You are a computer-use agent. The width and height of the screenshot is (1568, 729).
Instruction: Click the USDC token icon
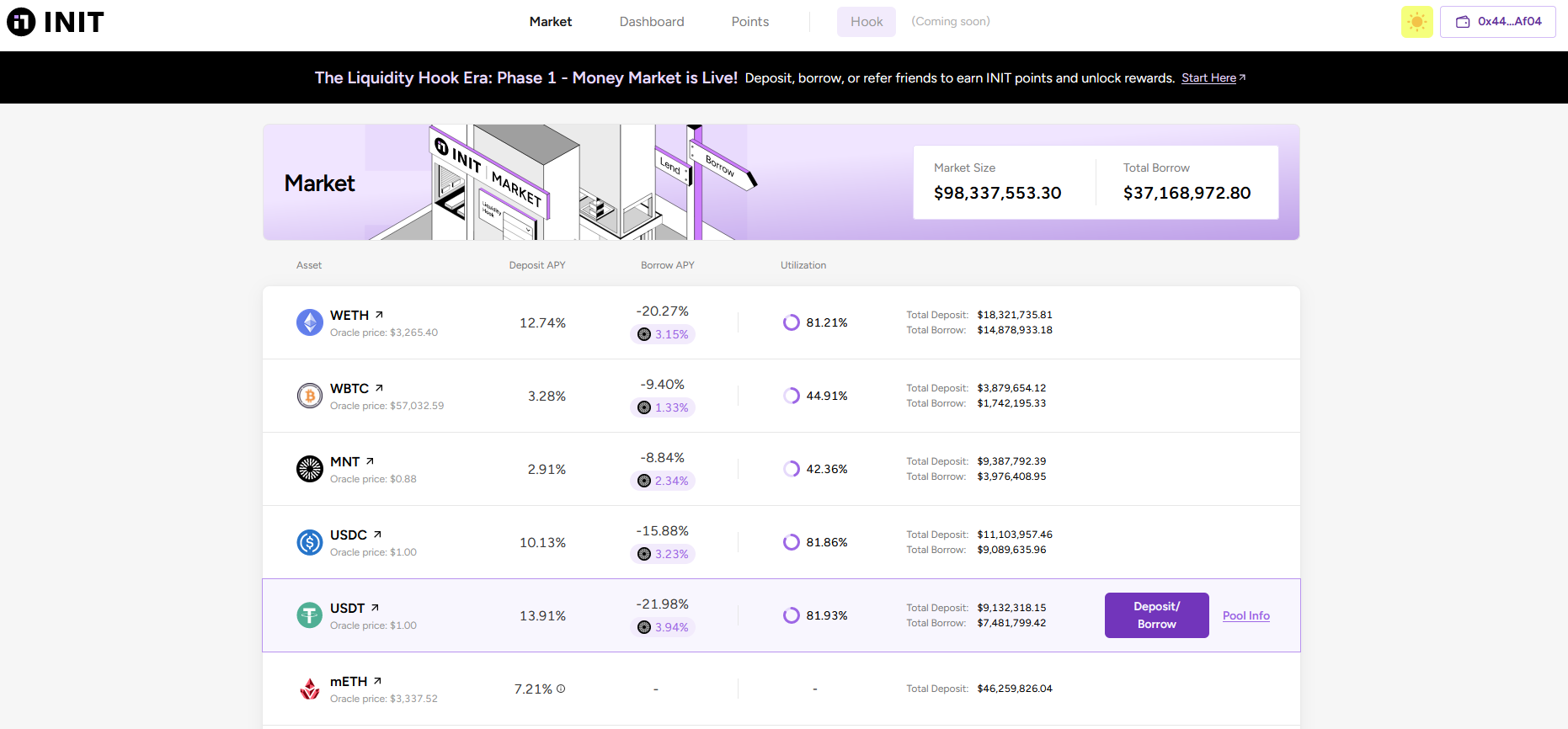click(x=310, y=542)
